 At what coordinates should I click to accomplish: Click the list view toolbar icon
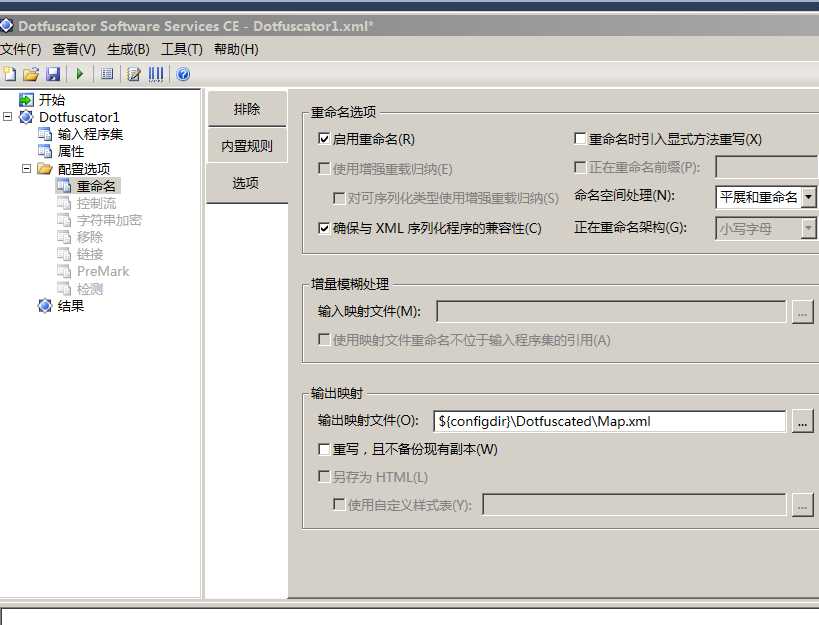click(107, 74)
